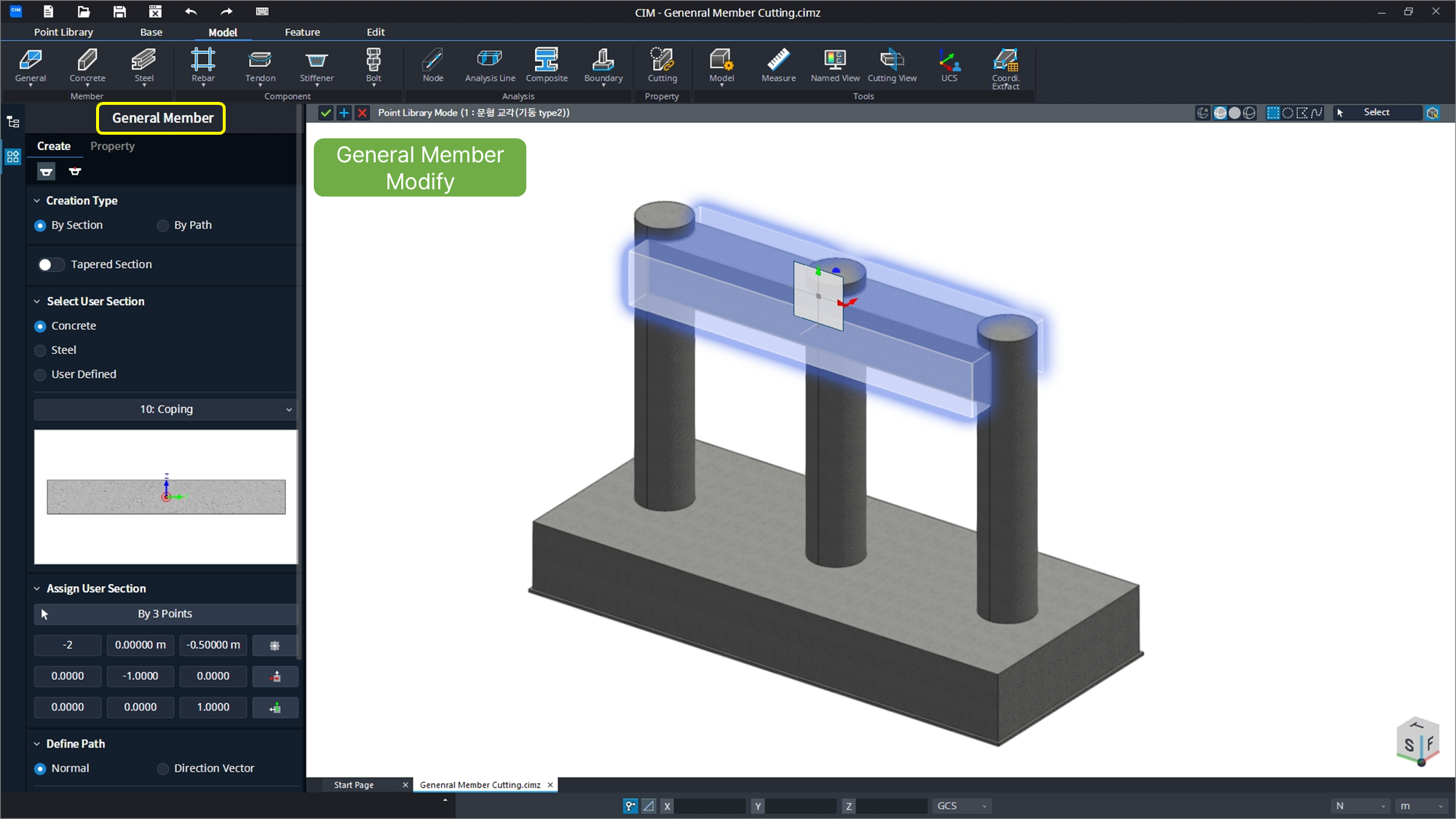
Task: Click the -2 origin value field
Action: (x=68, y=645)
